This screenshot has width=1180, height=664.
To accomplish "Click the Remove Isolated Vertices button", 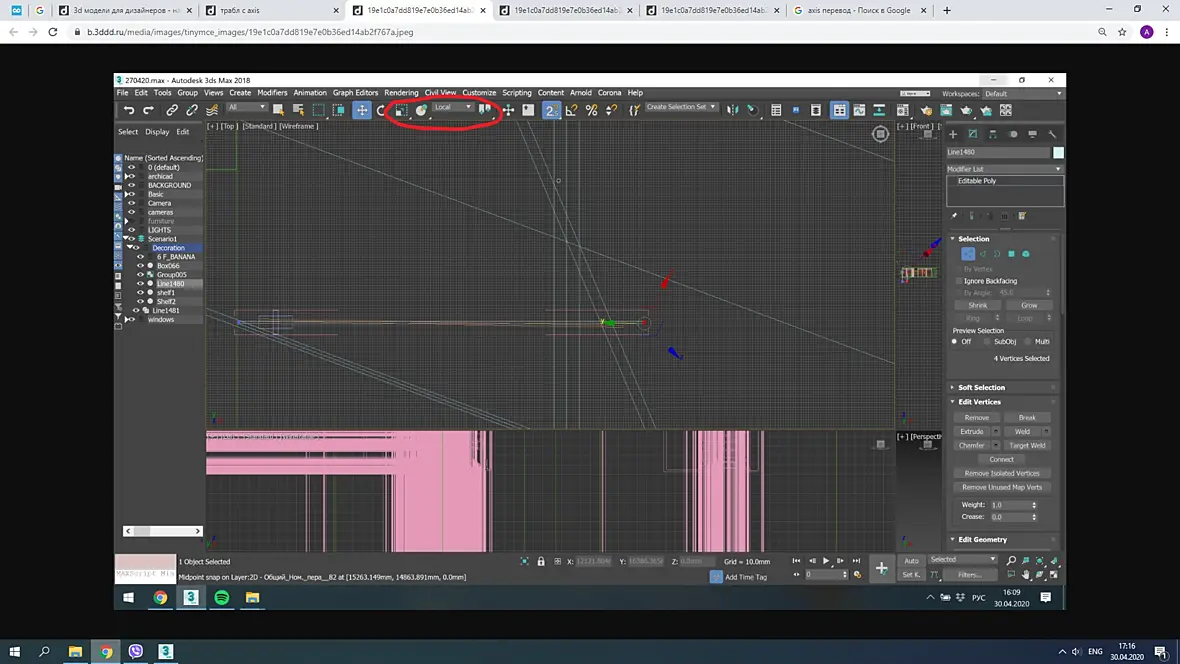I will pos(1002,474).
